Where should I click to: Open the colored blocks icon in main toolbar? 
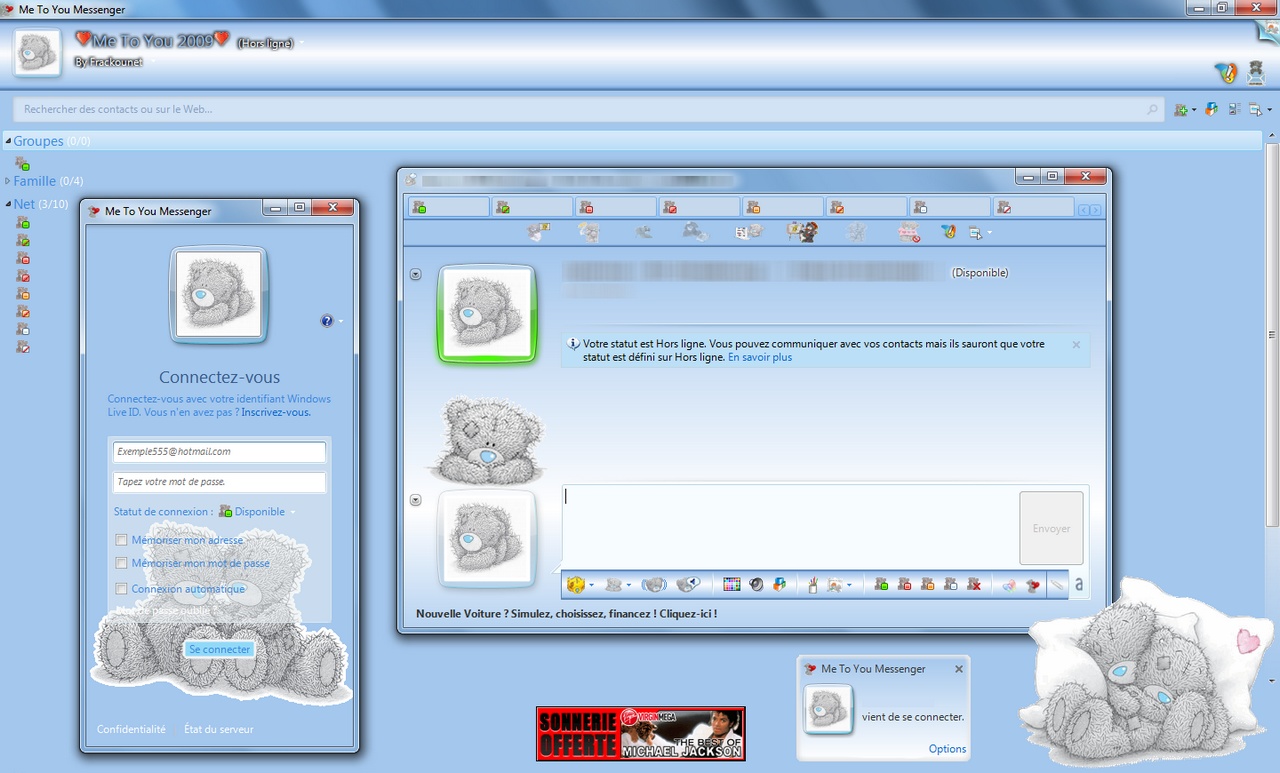click(1211, 109)
